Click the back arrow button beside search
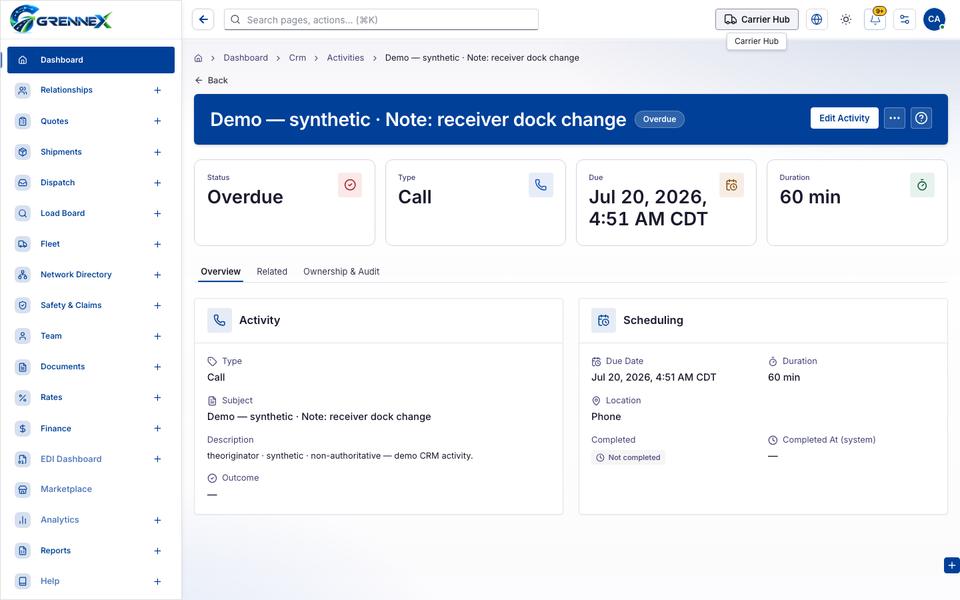Image resolution: width=960 pixels, height=600 pixels. coord(203,20)
